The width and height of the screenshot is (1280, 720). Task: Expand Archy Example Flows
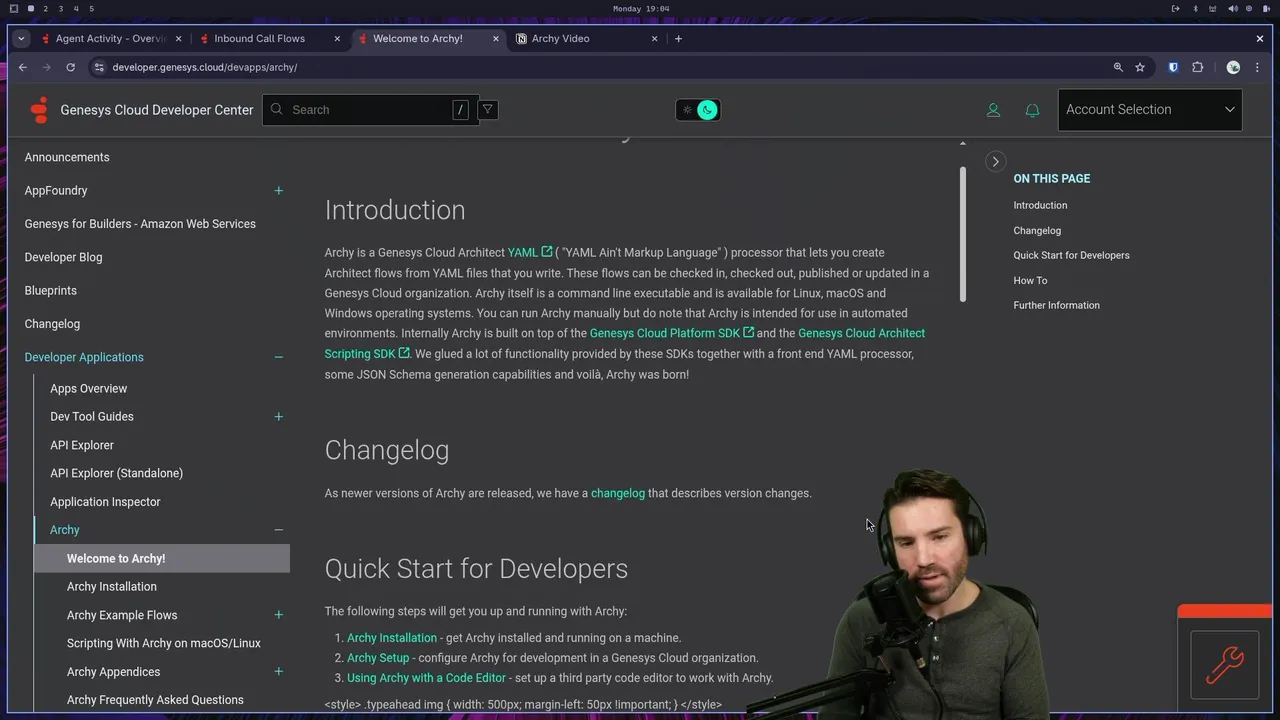click(x=278, y=615)
